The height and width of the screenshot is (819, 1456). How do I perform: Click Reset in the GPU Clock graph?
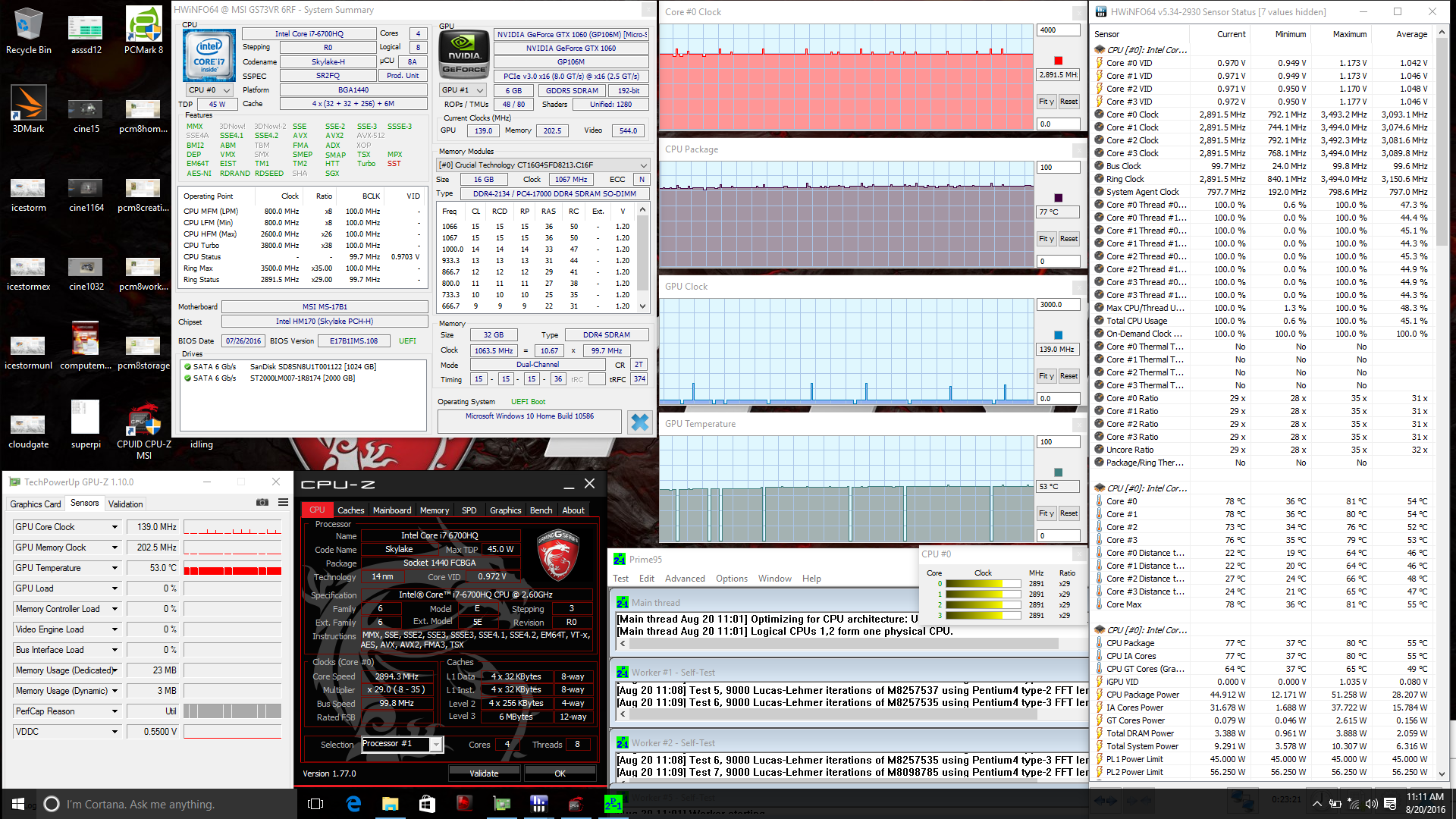point(1068,376)
